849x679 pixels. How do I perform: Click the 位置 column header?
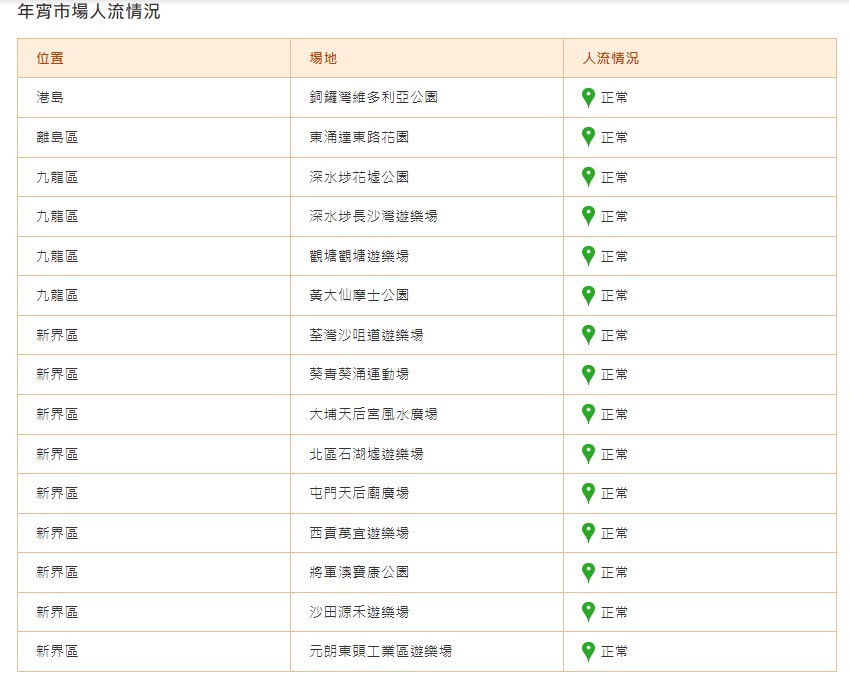[50, 58]
